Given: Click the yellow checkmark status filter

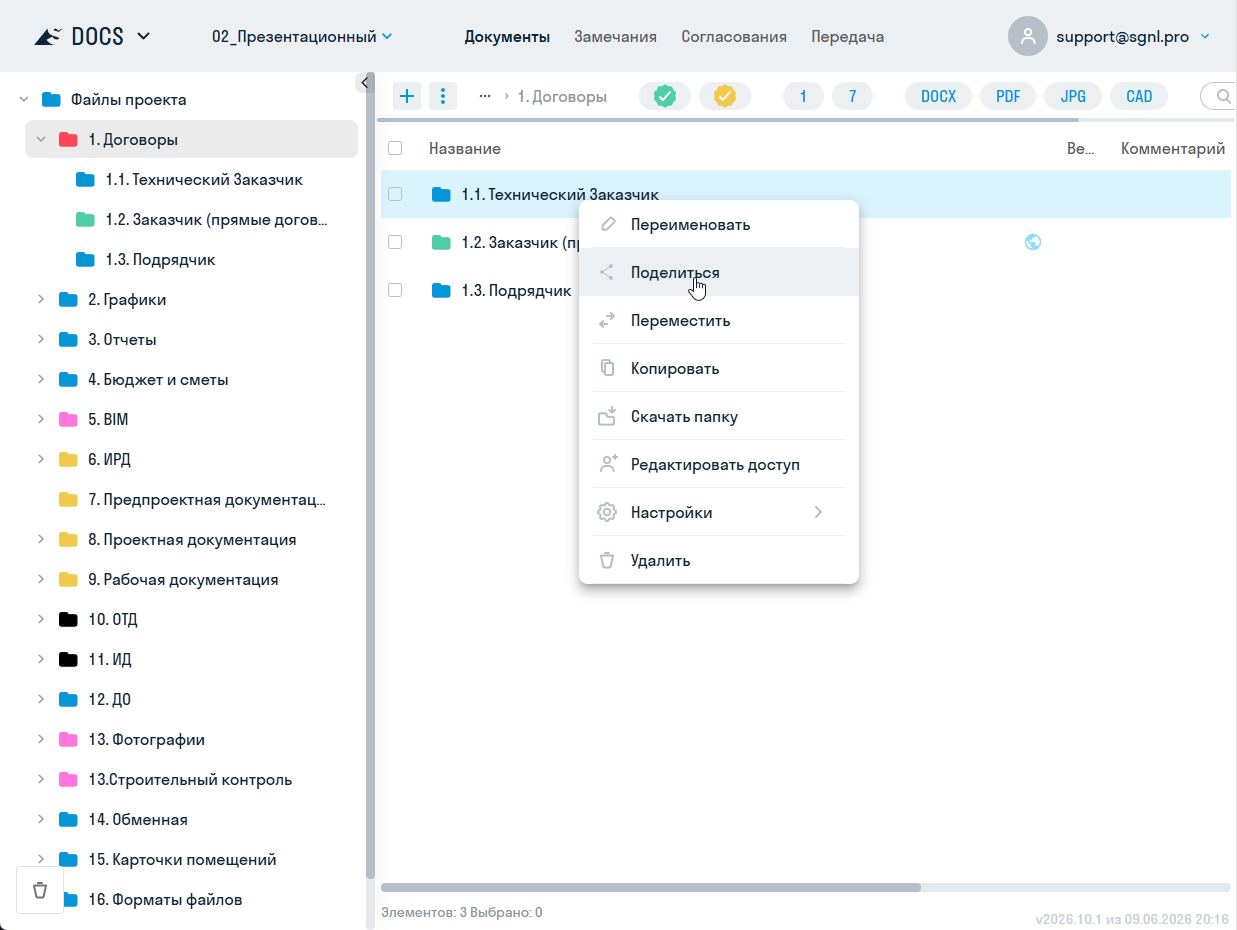Looking at the screenshot, I should pyautogui.click(x=725, y=96).
